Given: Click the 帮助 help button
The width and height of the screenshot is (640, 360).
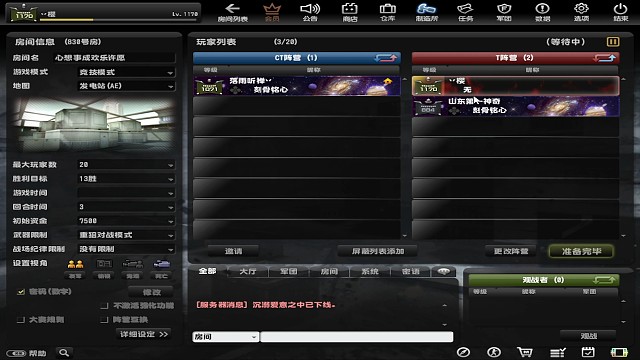Looking at the screenshot, I should click(27, 353).
